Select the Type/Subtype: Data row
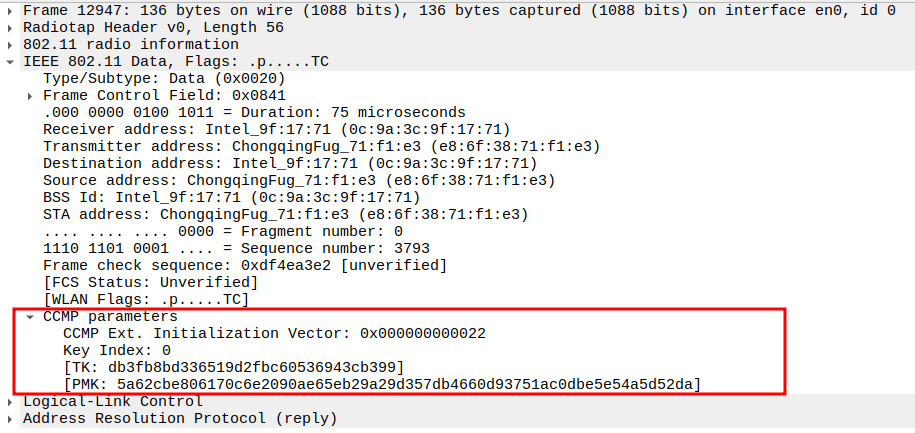The height and width of the screenshot is (433, 915). [x=165, y=79]
